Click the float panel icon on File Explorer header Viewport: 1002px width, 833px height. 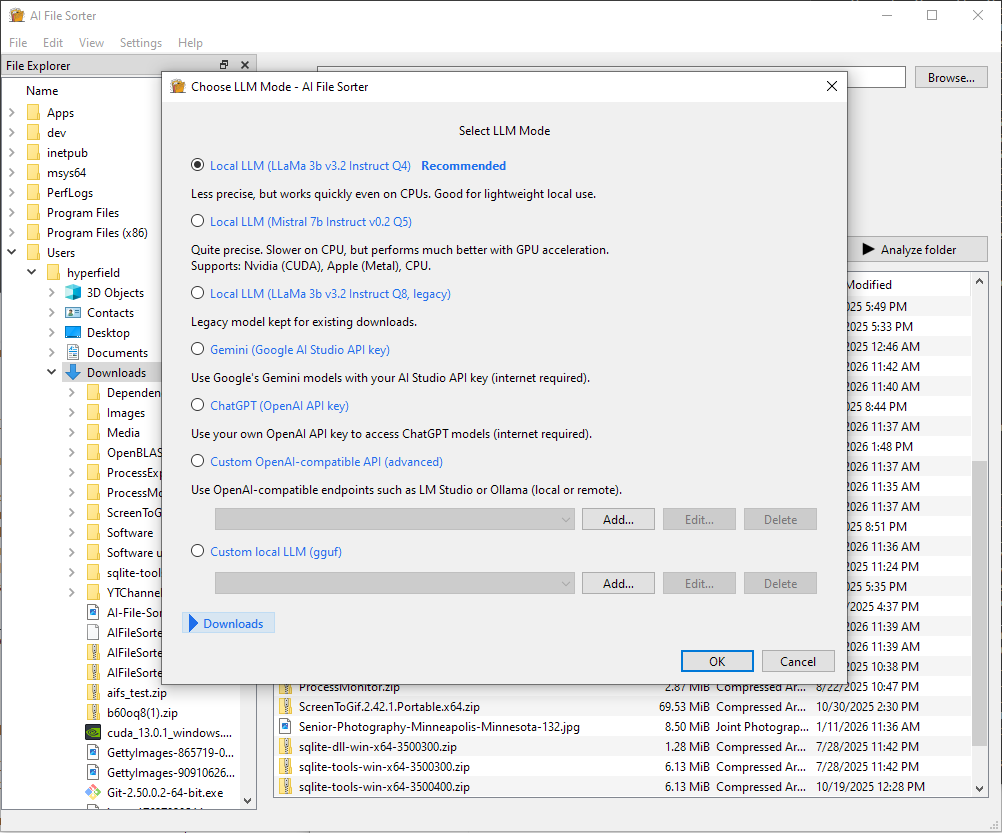coord(224,64)
